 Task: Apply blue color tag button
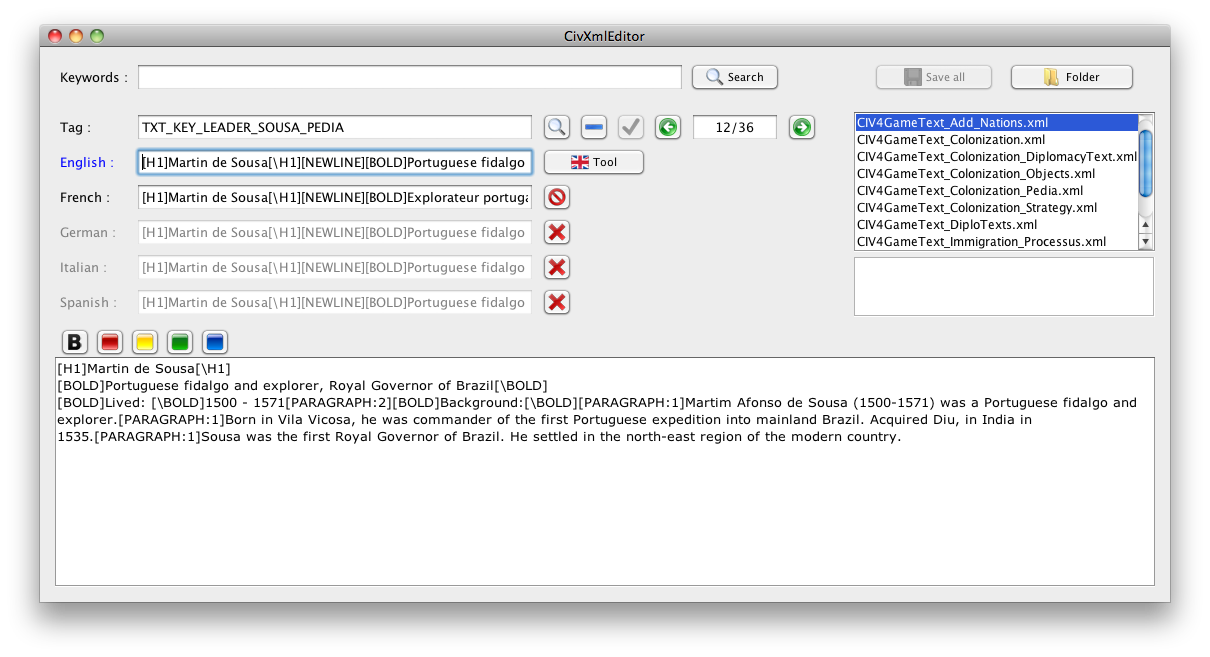(215, 342)
